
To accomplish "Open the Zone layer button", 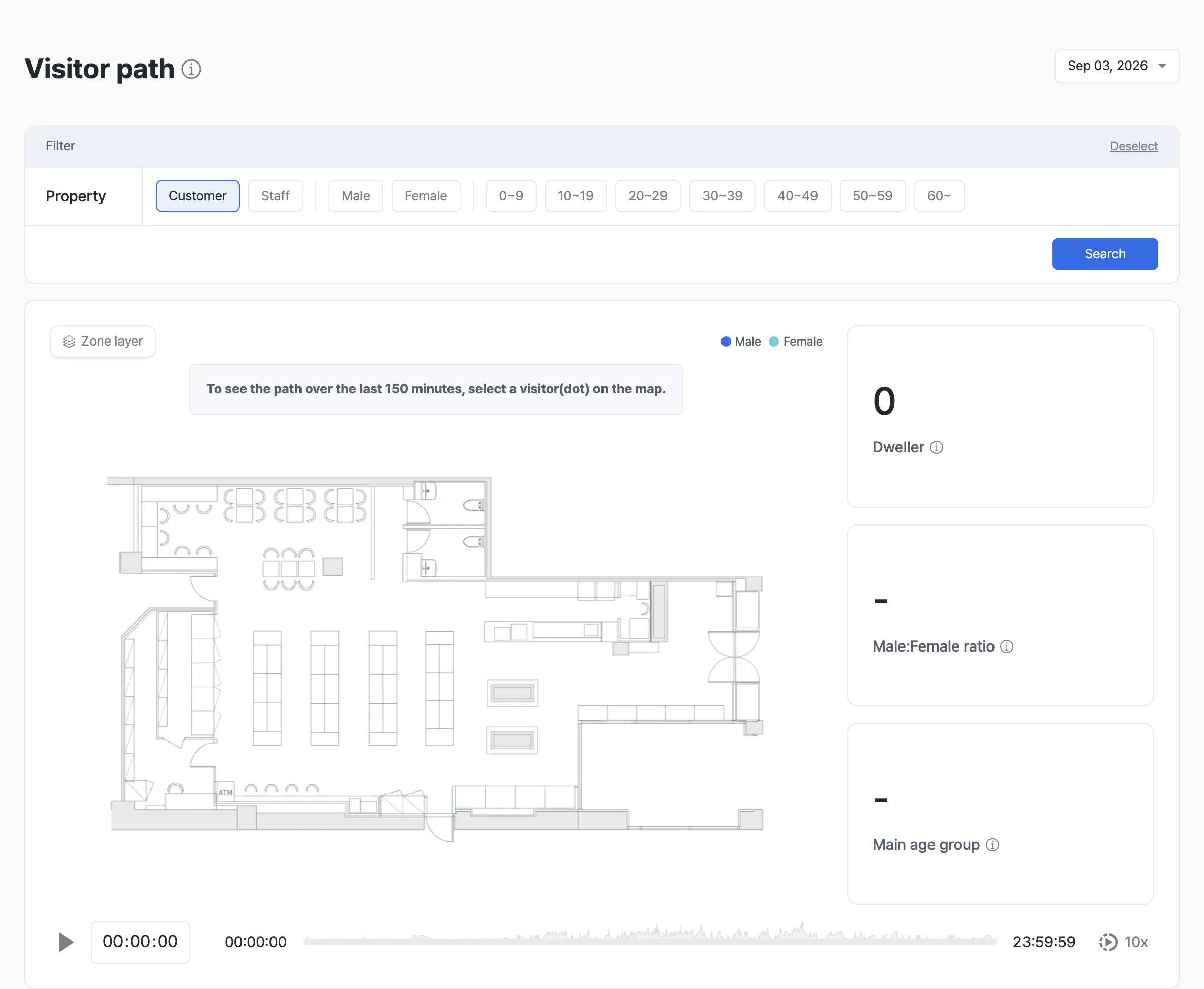I will click(x=103, y=341).
